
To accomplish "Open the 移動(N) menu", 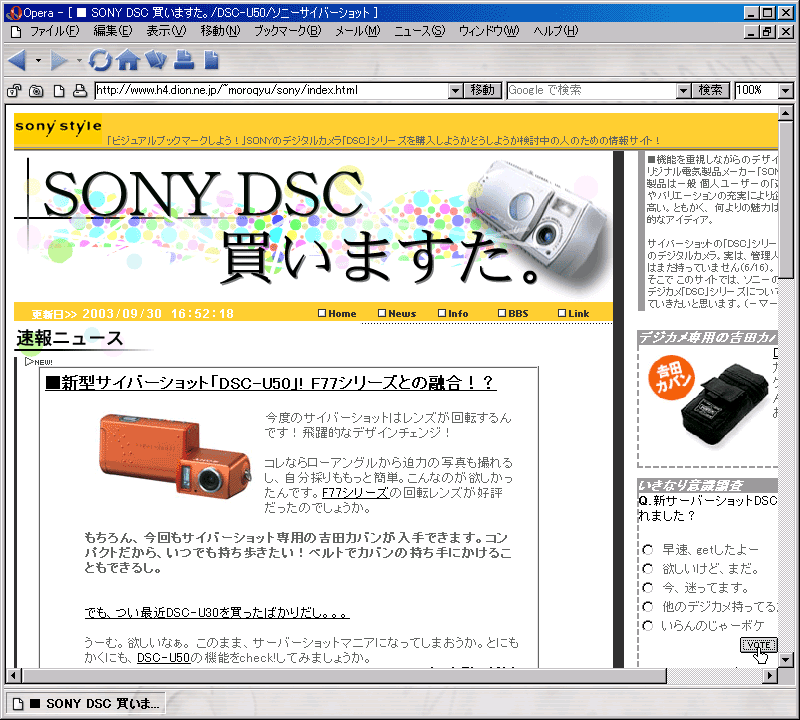I will coord(220,32).
